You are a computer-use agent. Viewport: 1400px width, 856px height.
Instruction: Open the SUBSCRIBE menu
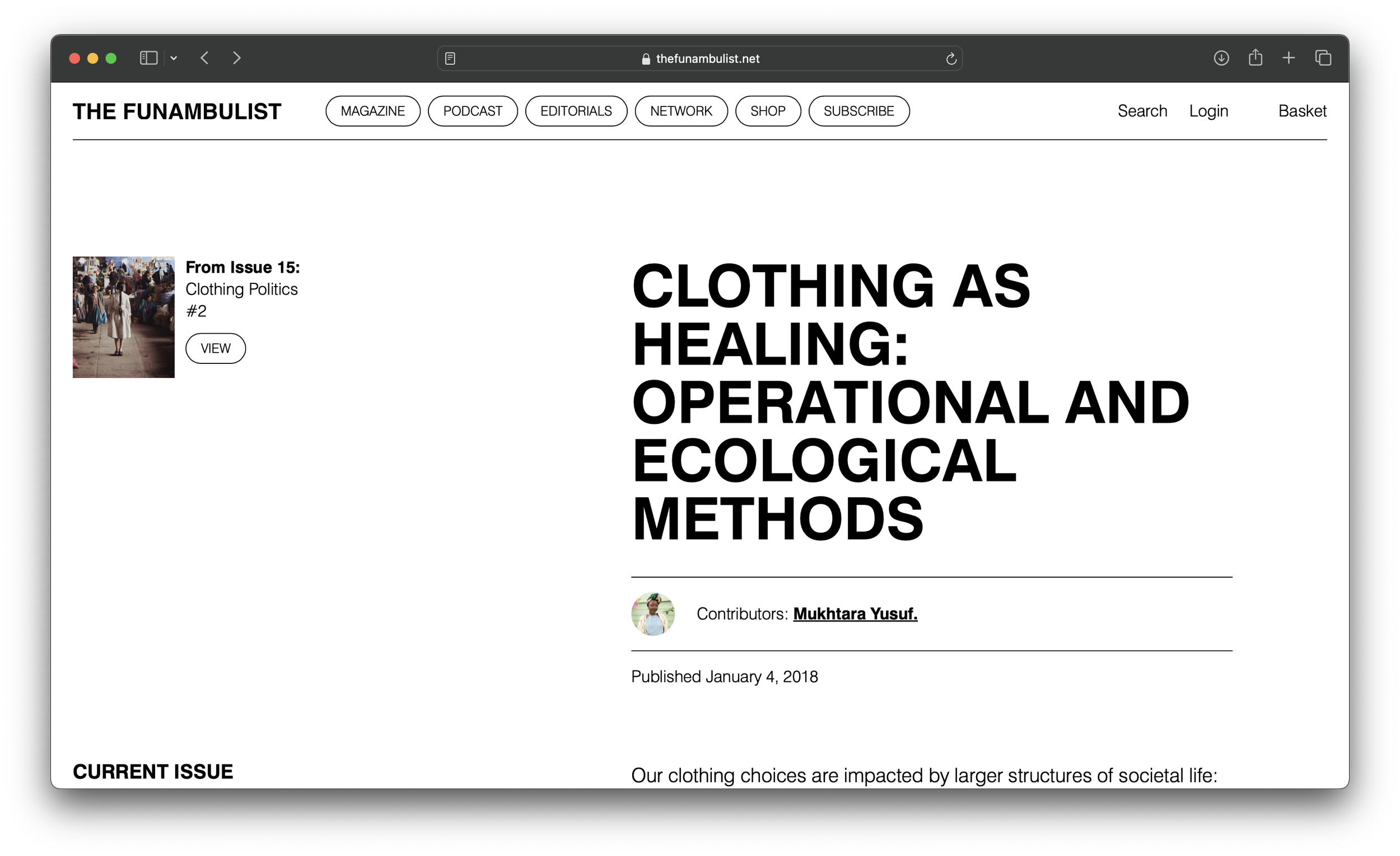pyautogui.click(x=859, y=111)
